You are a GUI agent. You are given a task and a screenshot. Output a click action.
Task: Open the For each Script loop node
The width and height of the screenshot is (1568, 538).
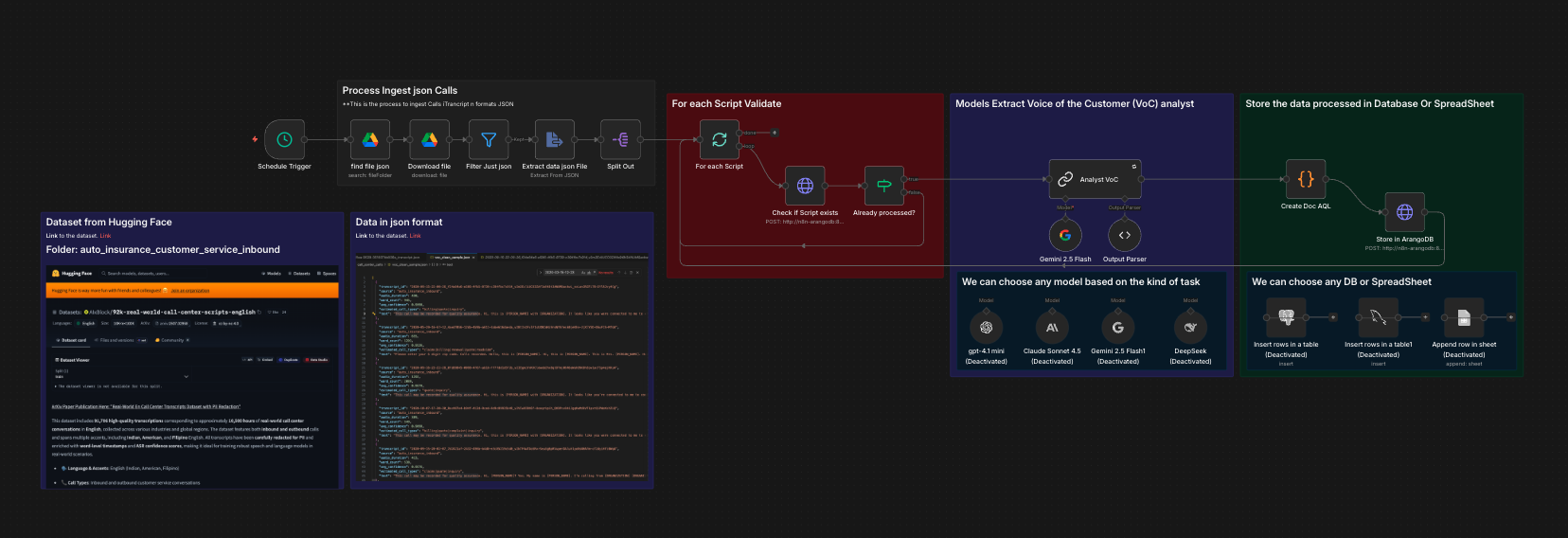tap(720, 139)
